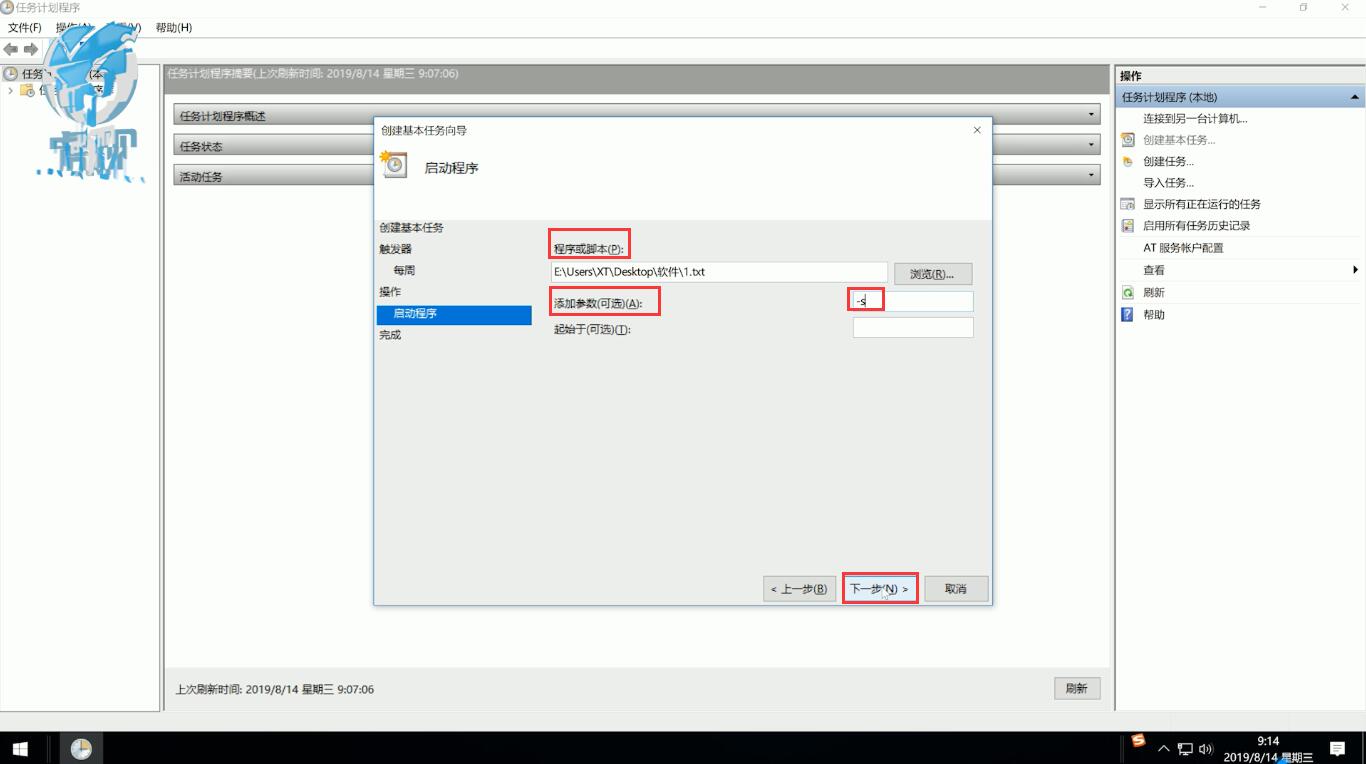The width and height of the screenshot is (1366, 764).
Task: Click the 下一步(N) next button
Action: (880, 589)
